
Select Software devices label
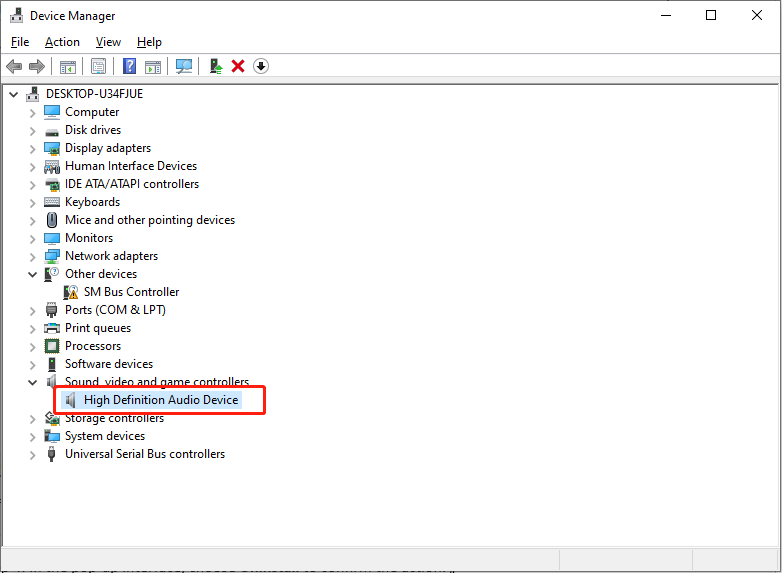pos(109,364)
